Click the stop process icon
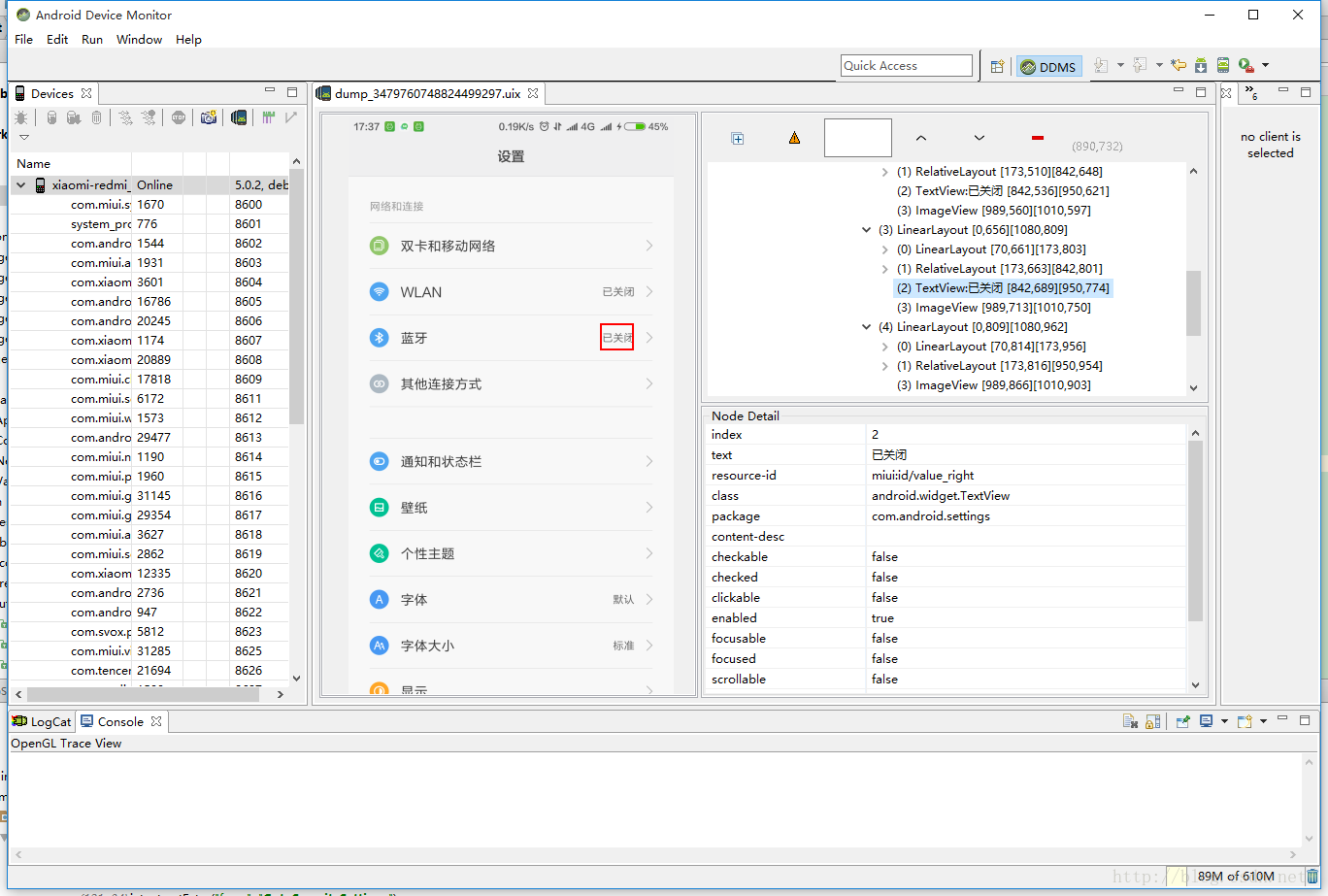1328x896 pixels. (x=178, y=117)
